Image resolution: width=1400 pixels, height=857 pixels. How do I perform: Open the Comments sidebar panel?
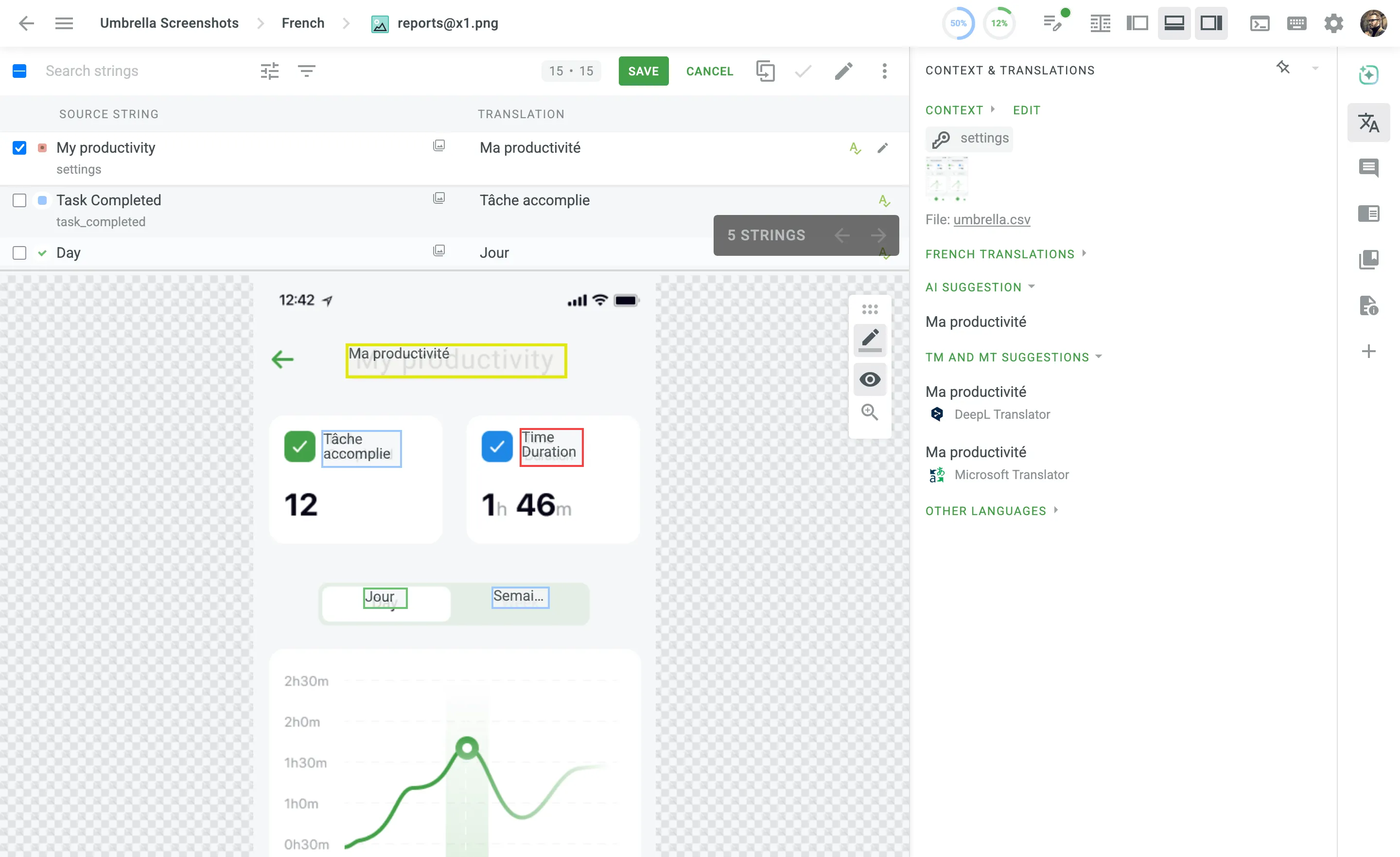(1369, 168)
